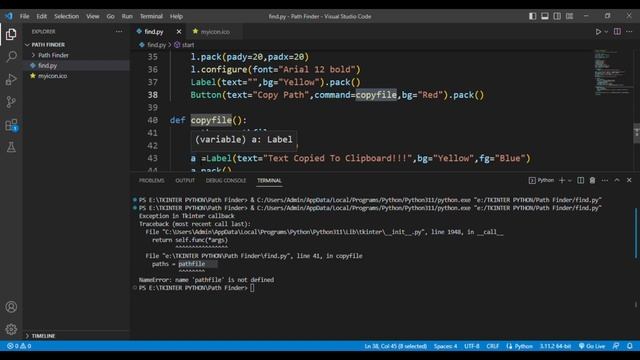The height and width of the screenshot is (360, 640).
Task: Maximize terminal panel with up chevron
Action: point(617,180)
